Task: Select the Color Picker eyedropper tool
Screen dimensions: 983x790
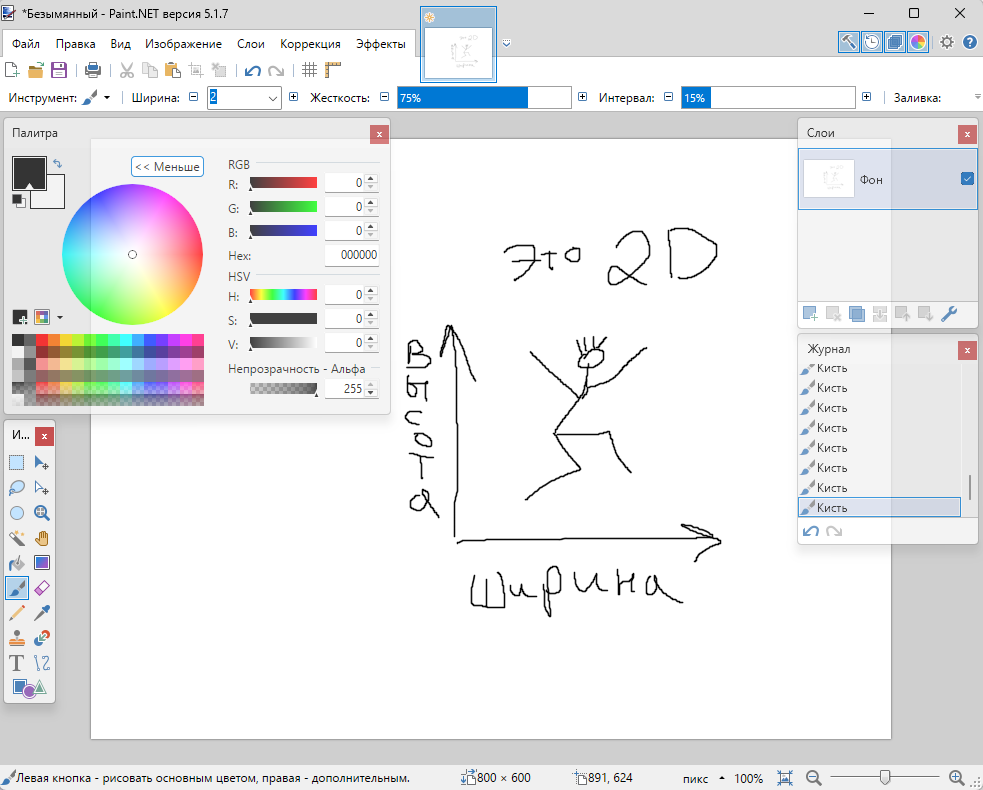Action: (x=42, y=613)
